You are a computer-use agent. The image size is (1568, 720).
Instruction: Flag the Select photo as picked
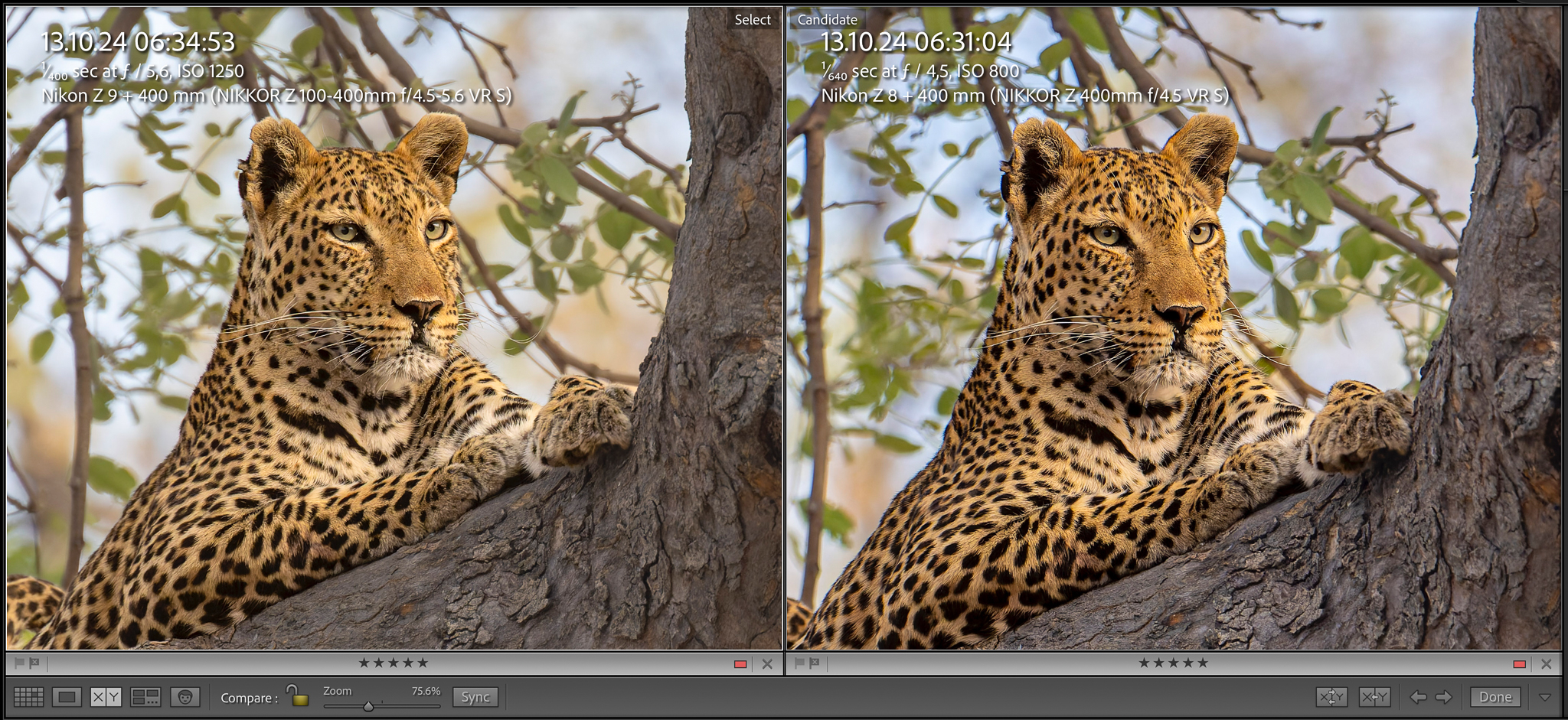[x=20, y=663]
